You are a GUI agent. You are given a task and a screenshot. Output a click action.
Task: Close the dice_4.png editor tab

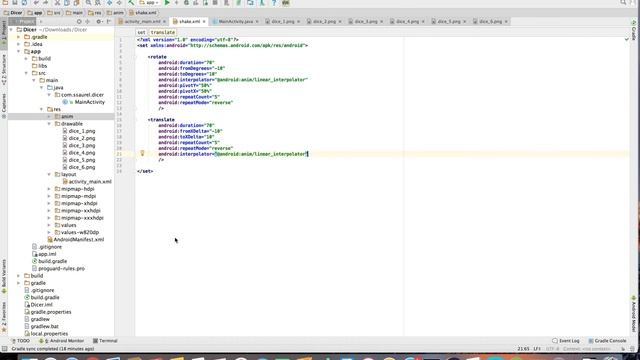coord(423,22)
